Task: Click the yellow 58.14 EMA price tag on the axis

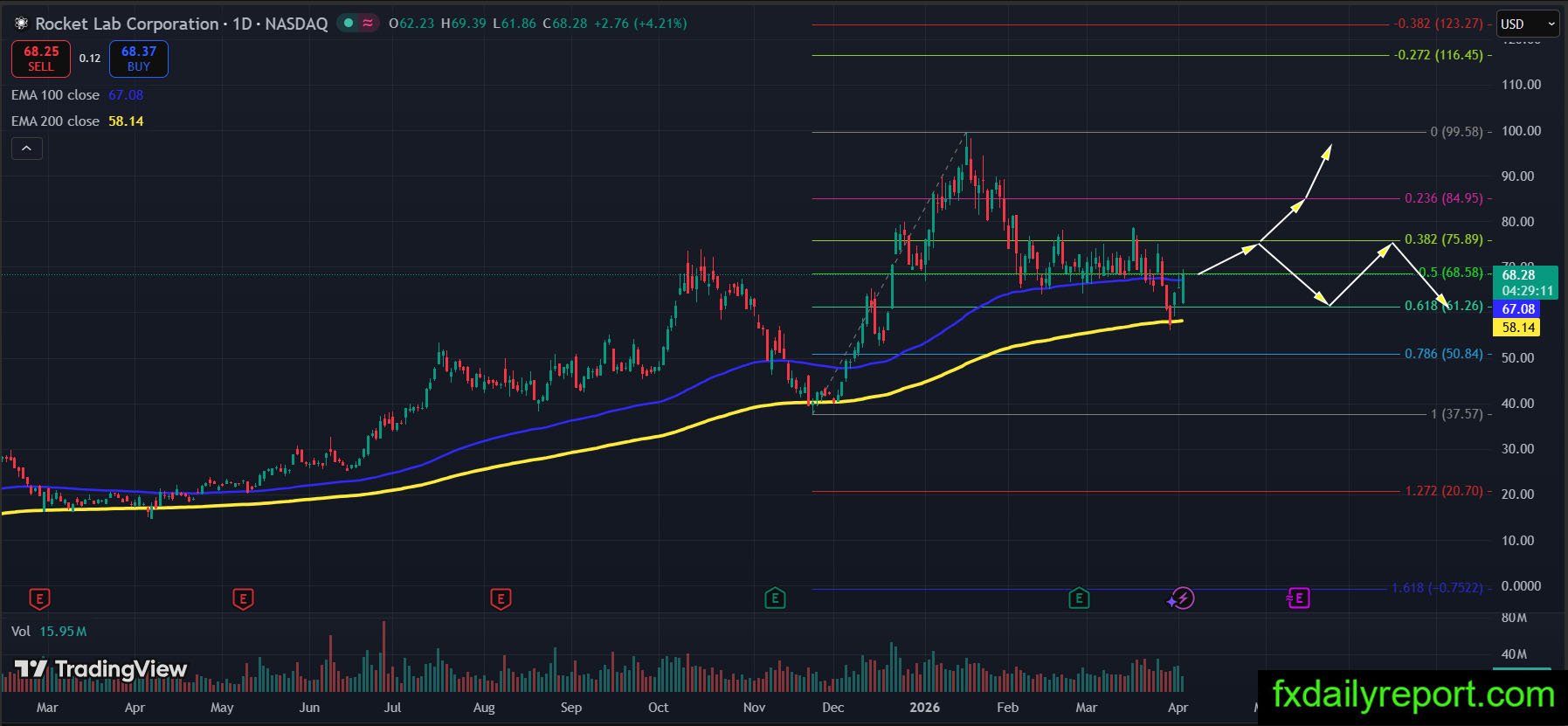Action: [1518, 328]
